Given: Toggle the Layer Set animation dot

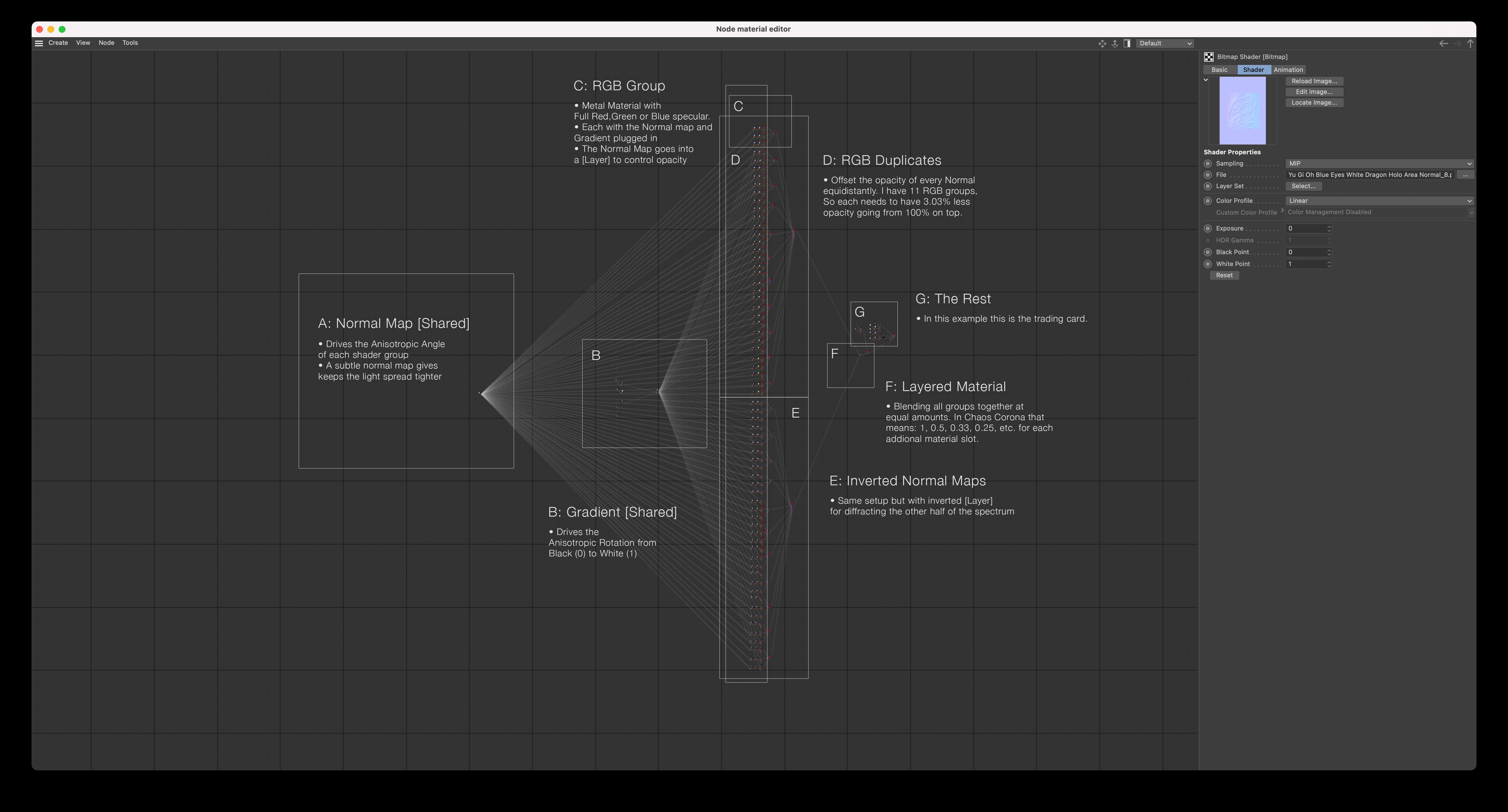Looking at the screenshot, I should 1208,186.
